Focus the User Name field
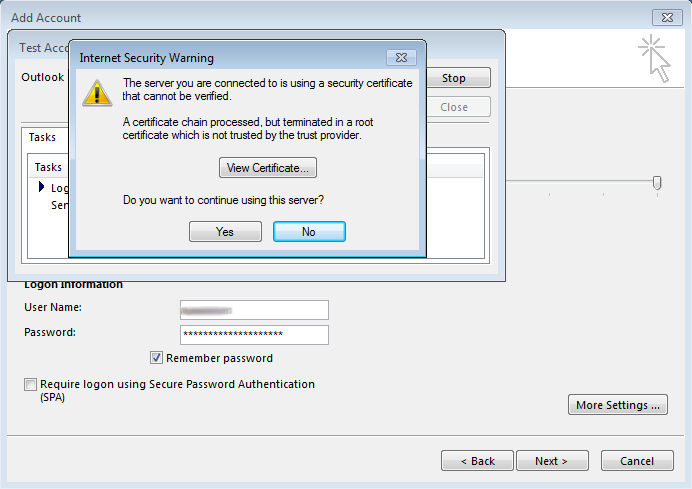 pos(254,310)
